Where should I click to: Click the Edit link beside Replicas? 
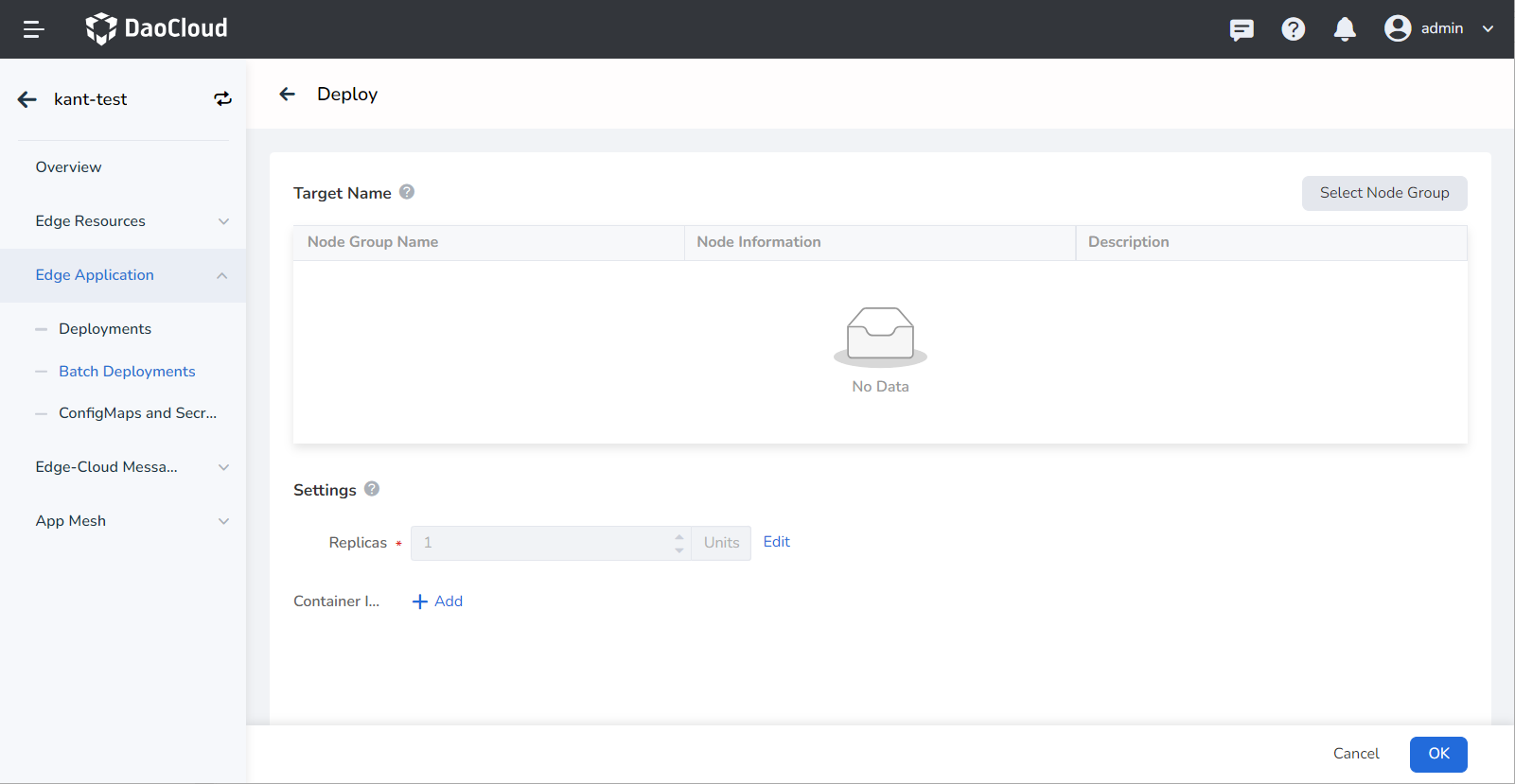click(776, 542)
